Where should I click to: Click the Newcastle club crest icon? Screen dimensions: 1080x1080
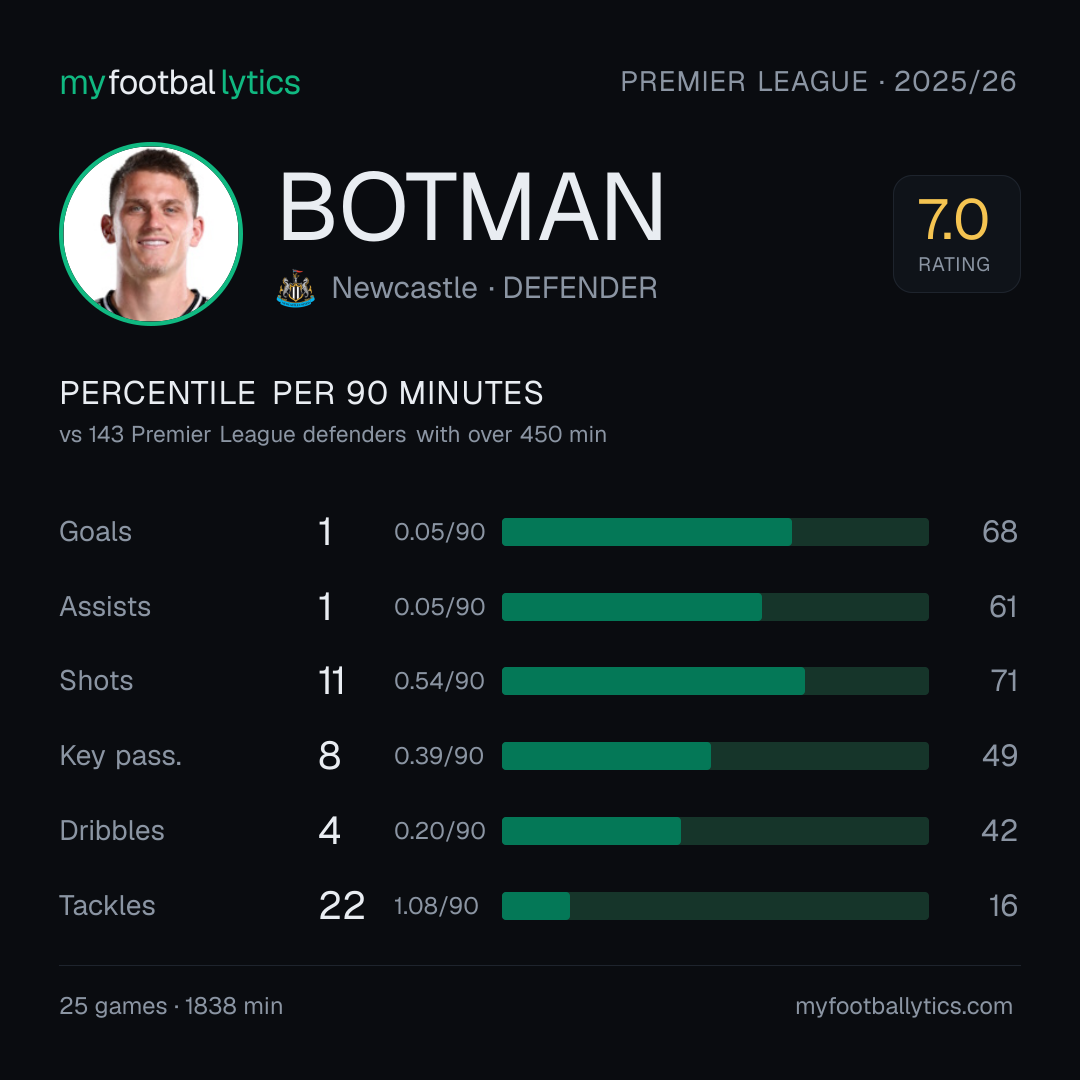tap(295, 288)
